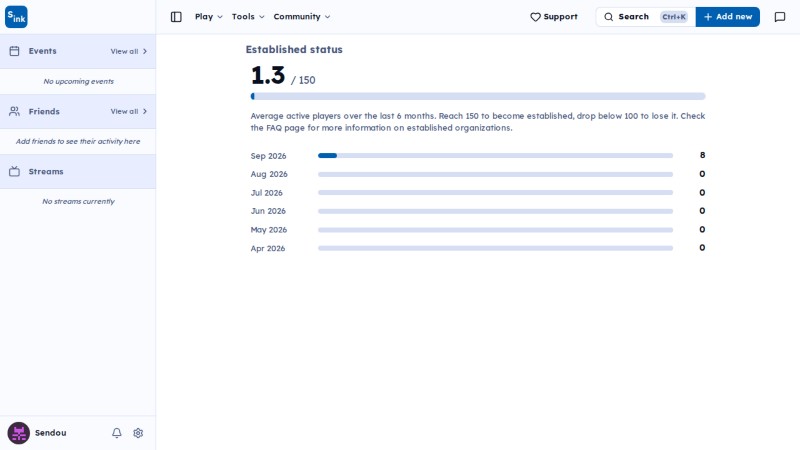Click the Support heart link
The image size is (800, 450).
point(554,17)
